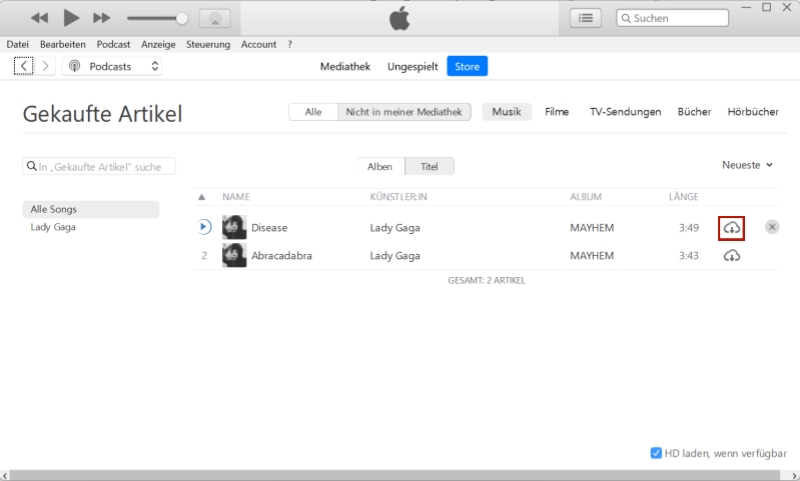
Task: Hide the Disease purchase with X button
Action: pyautogui.click(x=772, y=227)
